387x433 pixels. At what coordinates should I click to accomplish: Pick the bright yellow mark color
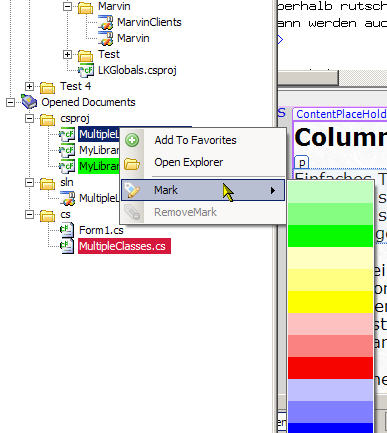[330, 302]
